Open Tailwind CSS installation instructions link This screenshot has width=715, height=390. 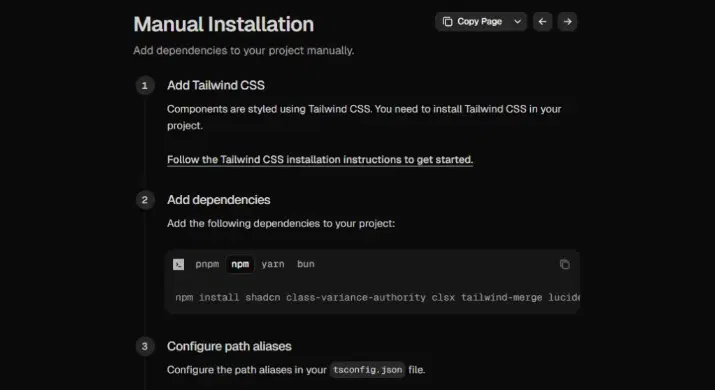click(320, 160)
